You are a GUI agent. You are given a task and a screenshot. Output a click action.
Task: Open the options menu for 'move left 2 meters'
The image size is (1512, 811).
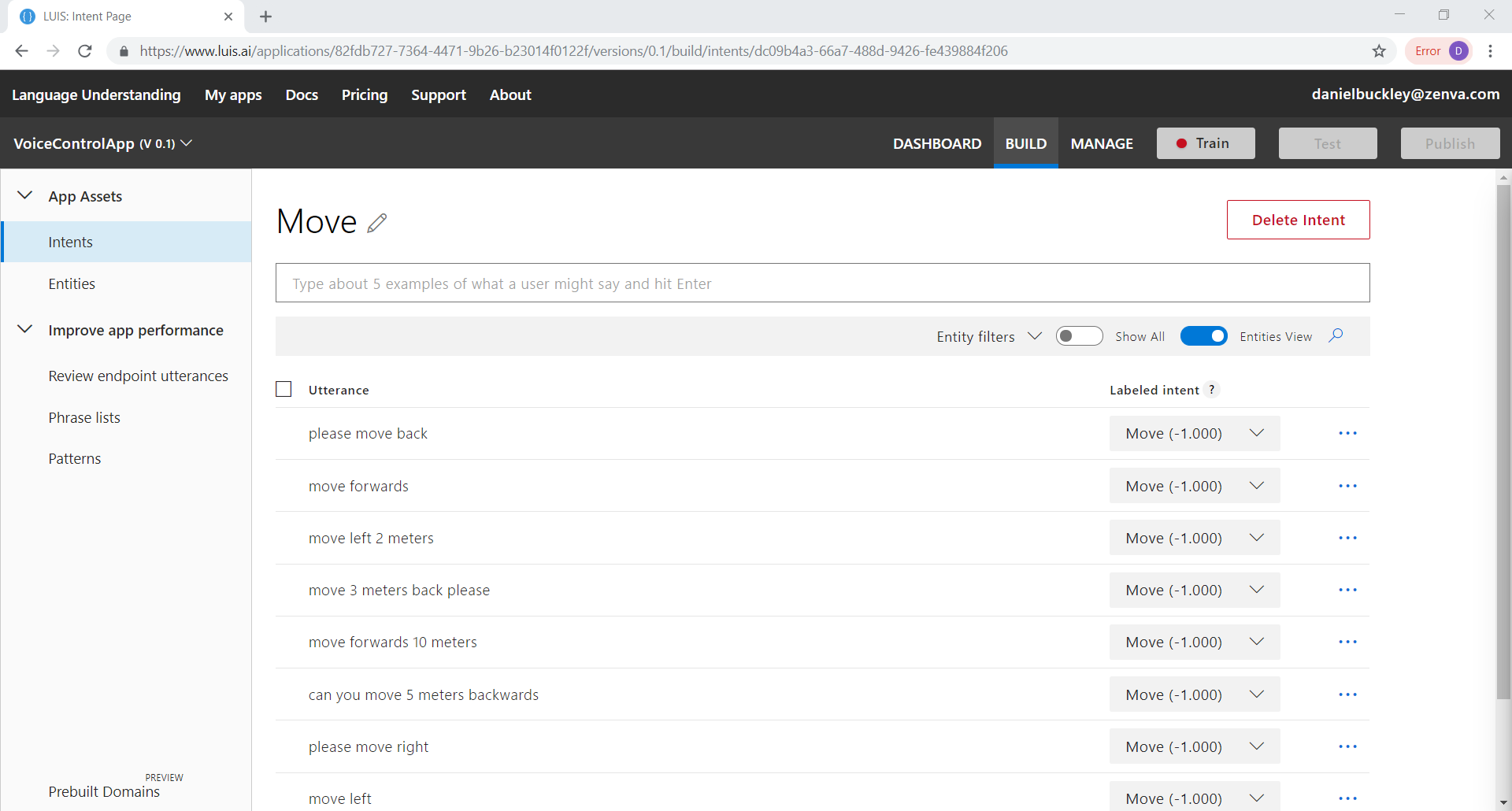[x=1347, y=538]
